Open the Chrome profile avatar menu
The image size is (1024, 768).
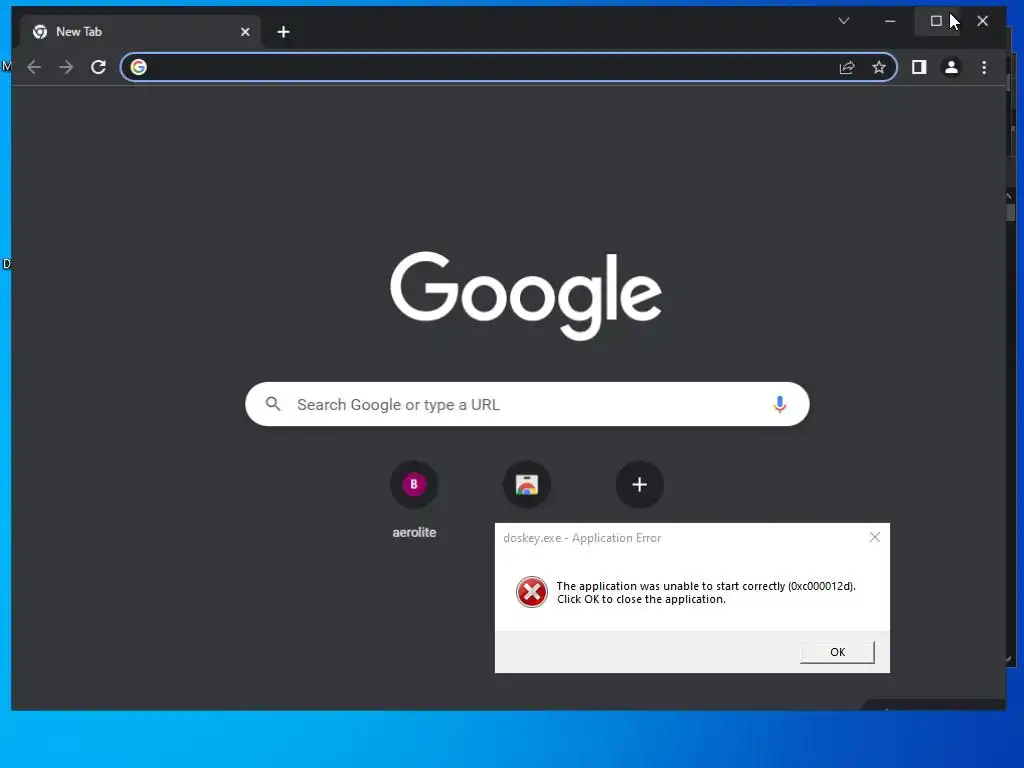click(x=952, y=67)
